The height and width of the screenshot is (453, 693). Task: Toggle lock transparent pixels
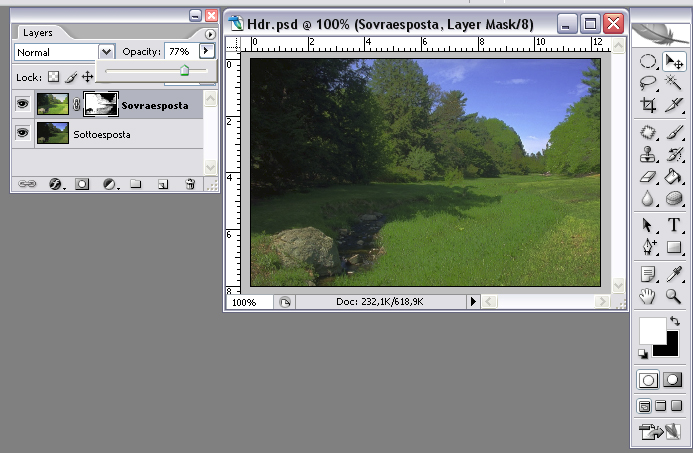coord(54,76)
